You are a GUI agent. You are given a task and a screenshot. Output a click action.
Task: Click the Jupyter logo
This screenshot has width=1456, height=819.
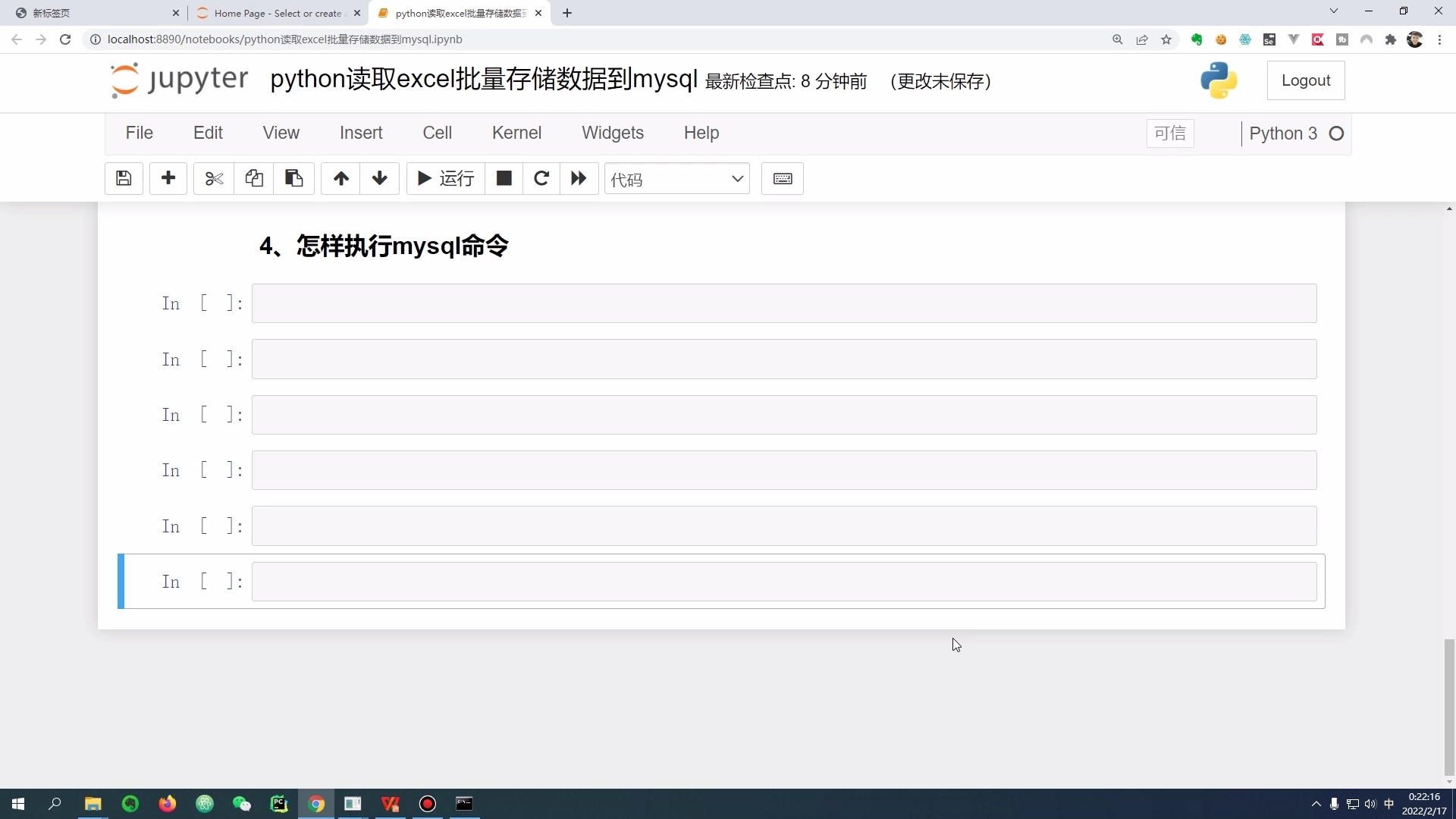click(177, 80)
